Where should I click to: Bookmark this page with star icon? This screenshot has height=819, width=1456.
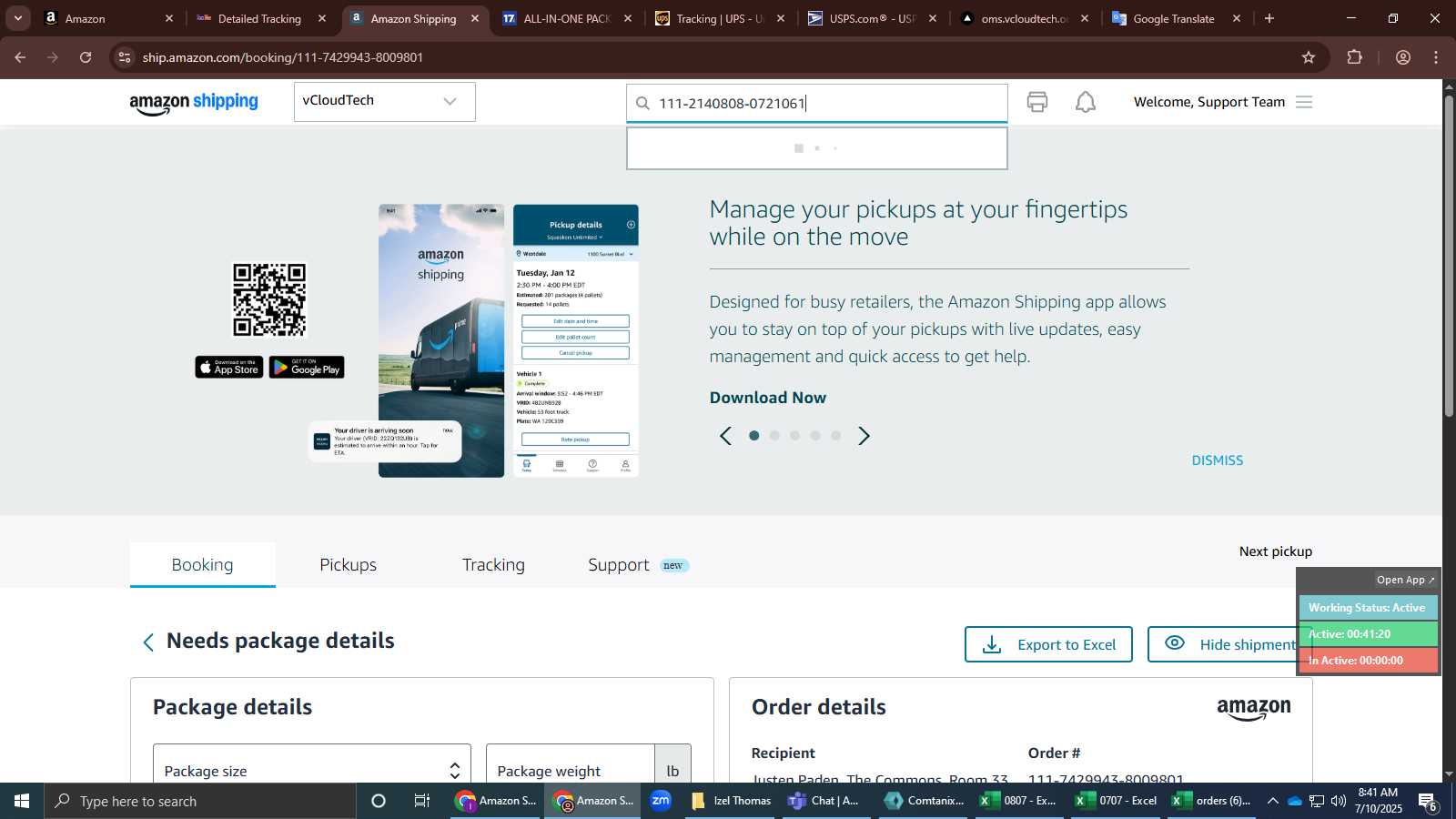point(1309,57)
